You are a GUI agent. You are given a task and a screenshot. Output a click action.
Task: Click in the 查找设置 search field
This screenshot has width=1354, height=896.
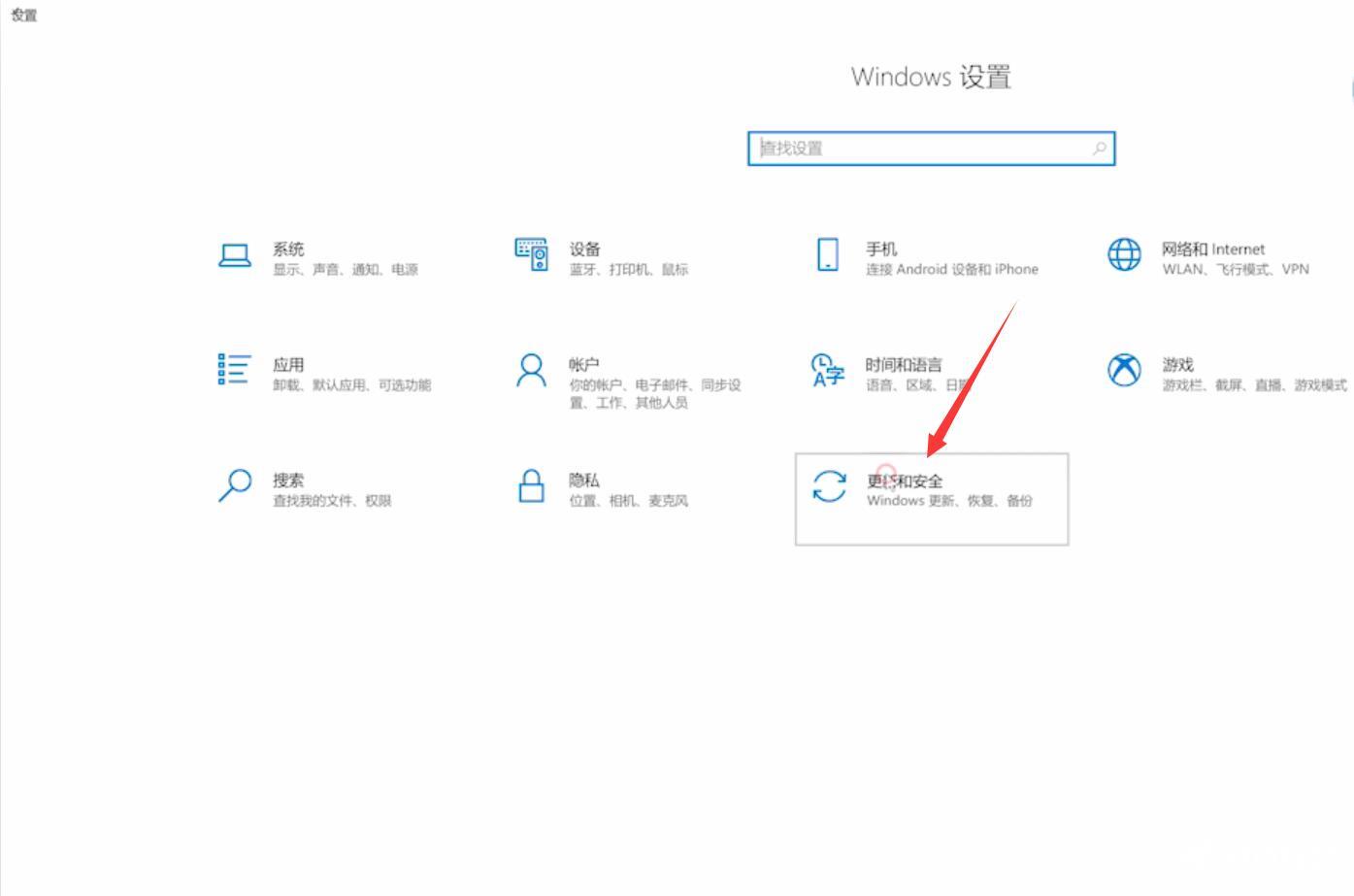(x=931, y=149)
